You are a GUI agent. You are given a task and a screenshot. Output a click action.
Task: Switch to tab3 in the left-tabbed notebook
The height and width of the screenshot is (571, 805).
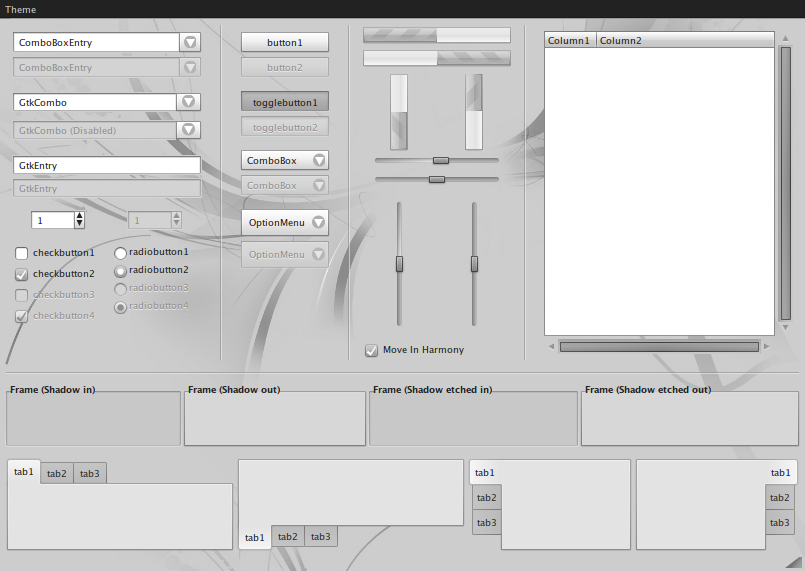[487, 522]
